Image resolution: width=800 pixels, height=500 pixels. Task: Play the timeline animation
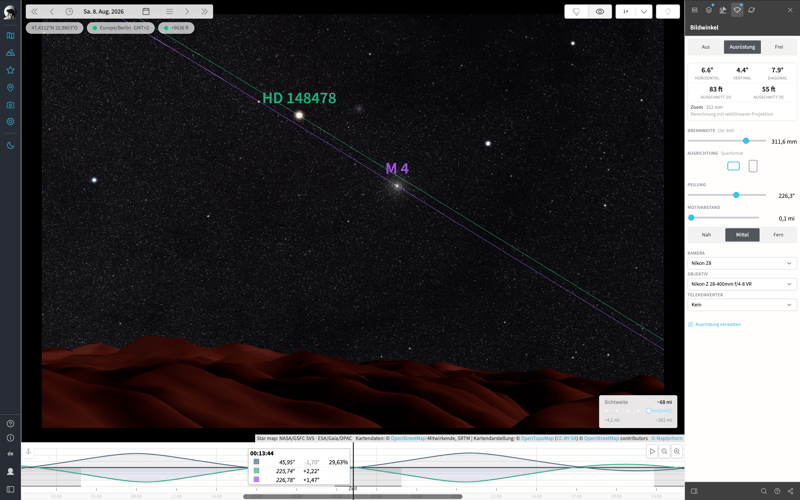652,451
